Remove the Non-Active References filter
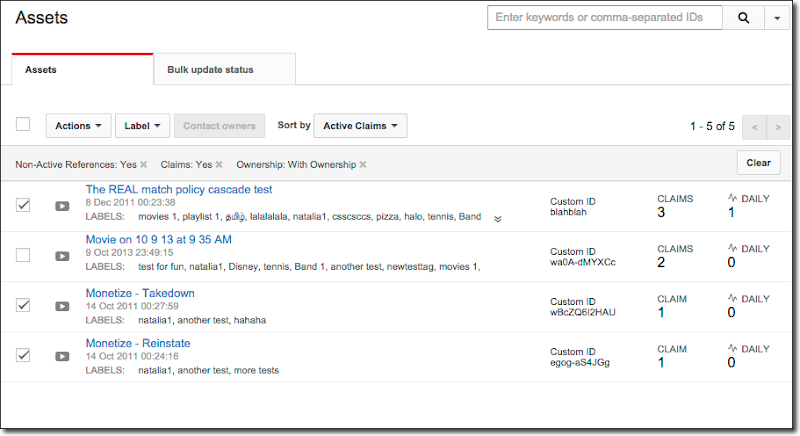The image size is (800, 436). (143, 164)
